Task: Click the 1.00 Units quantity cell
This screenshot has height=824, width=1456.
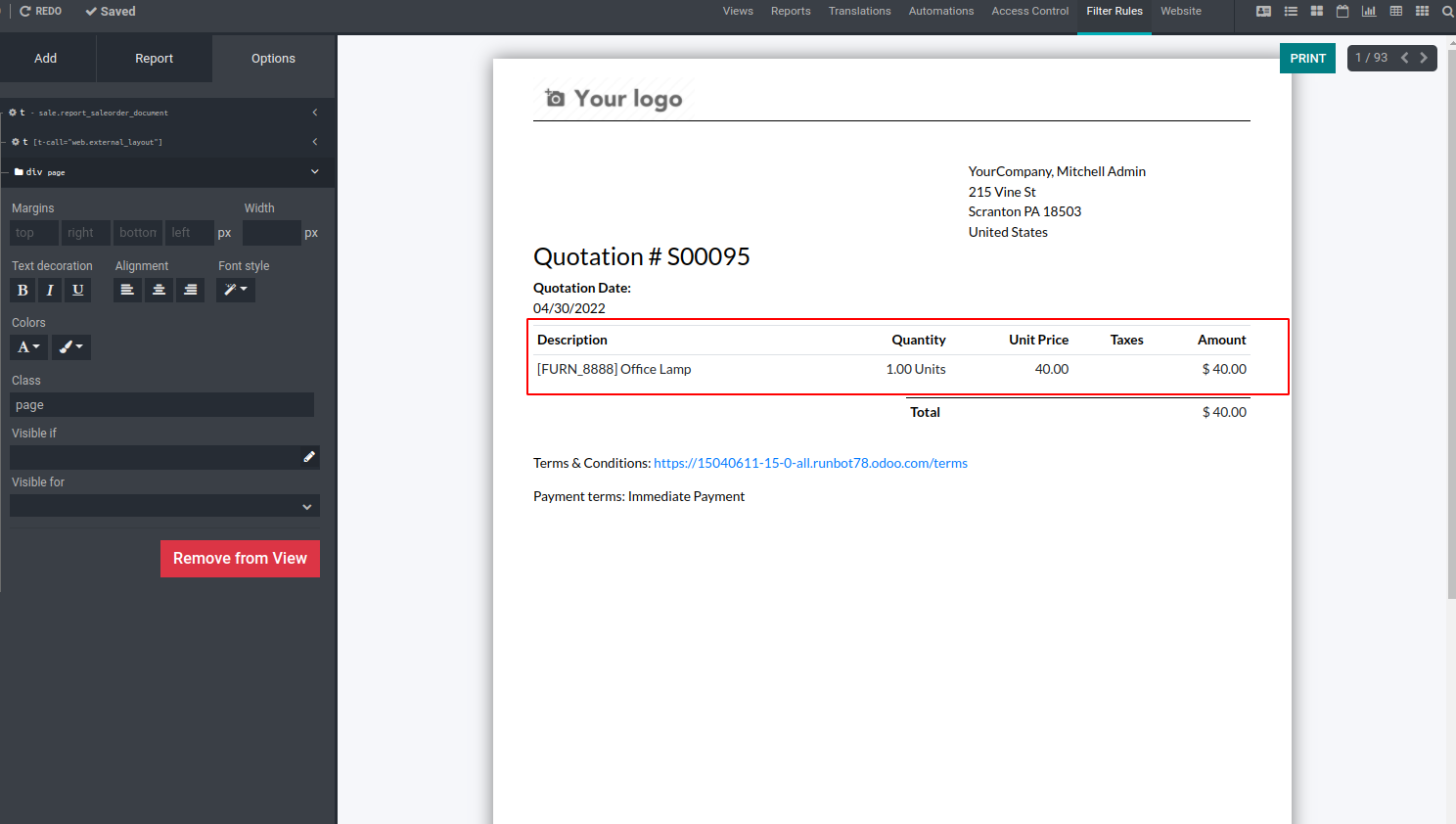Action: click(x=916, y=370)
